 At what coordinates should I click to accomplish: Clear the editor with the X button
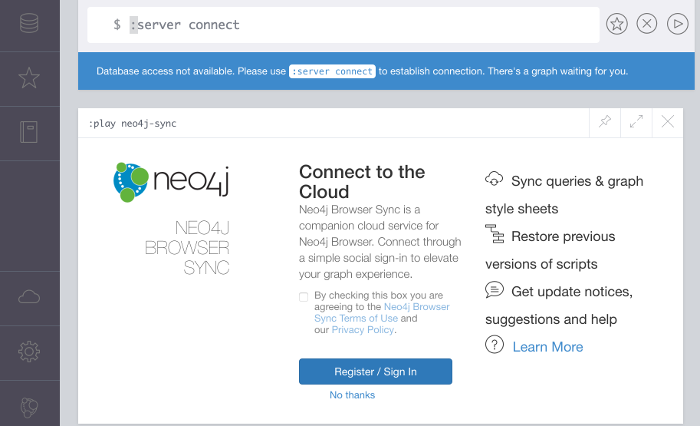647,24
